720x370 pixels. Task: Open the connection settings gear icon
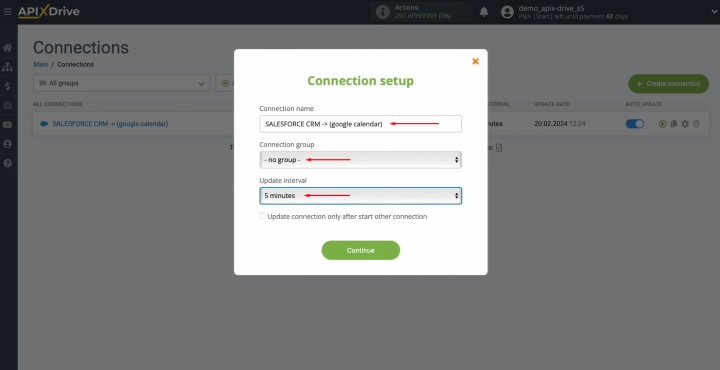685,124
